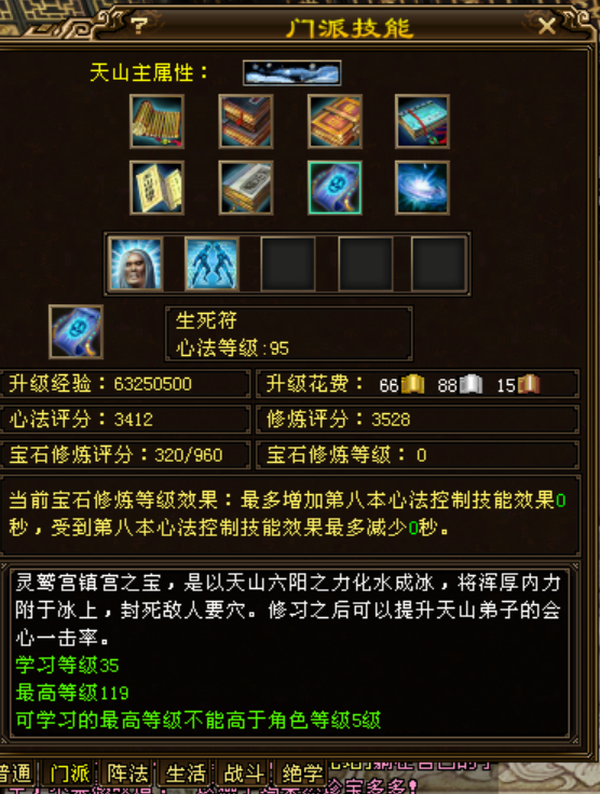
Task: Select the yellow paper manuals skill icon
Action: click(157, 188)
